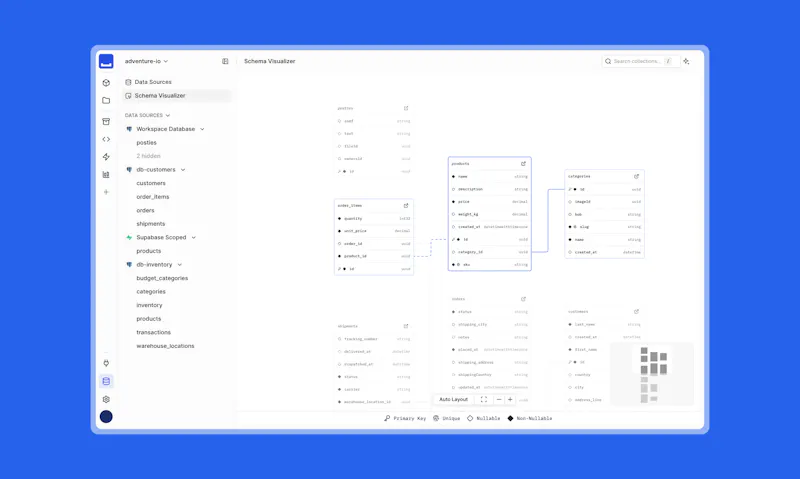
Task: Zoom in with the plus button
Action: click(510, 399)
